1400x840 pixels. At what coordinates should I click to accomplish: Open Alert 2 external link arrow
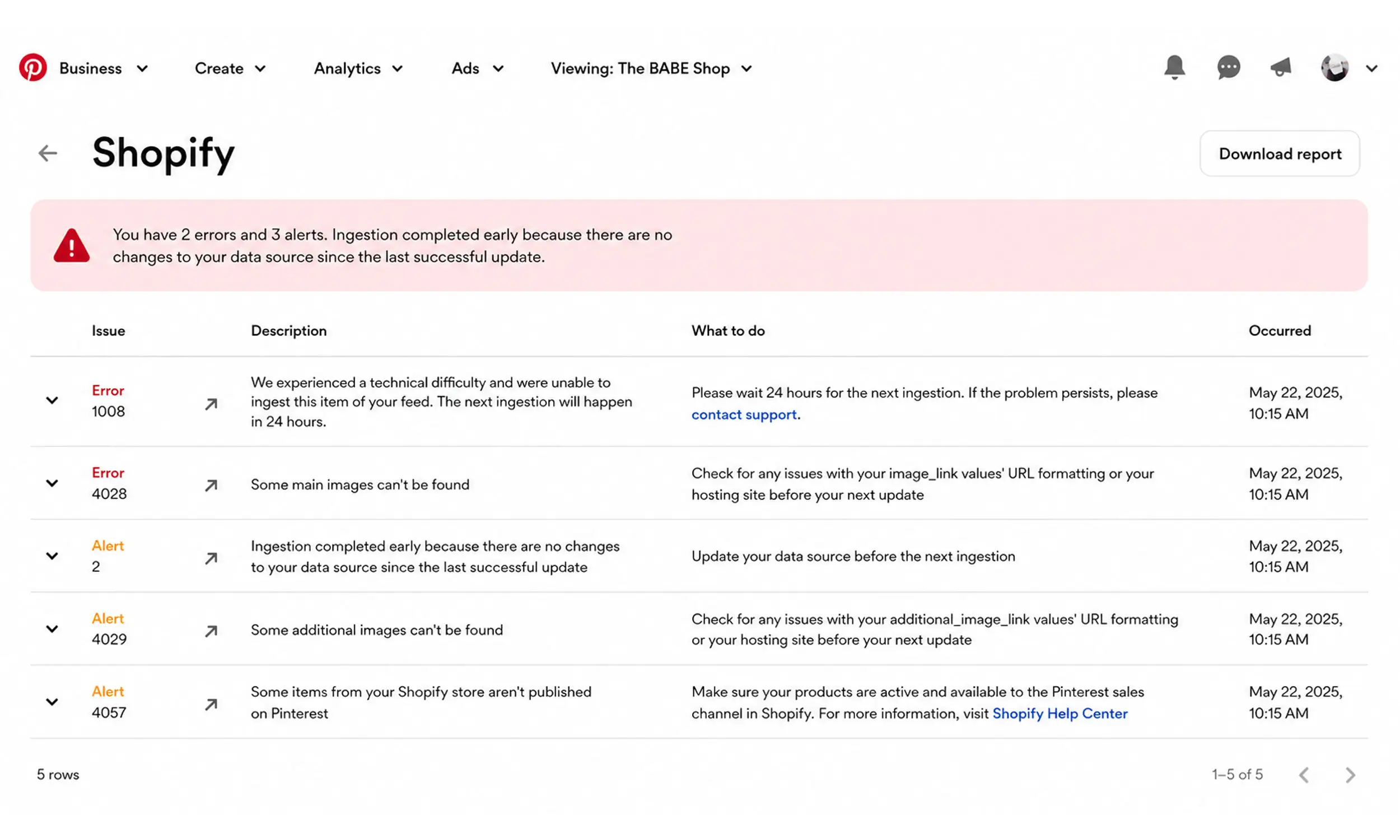pyautogui.click(x=211, y=559)
